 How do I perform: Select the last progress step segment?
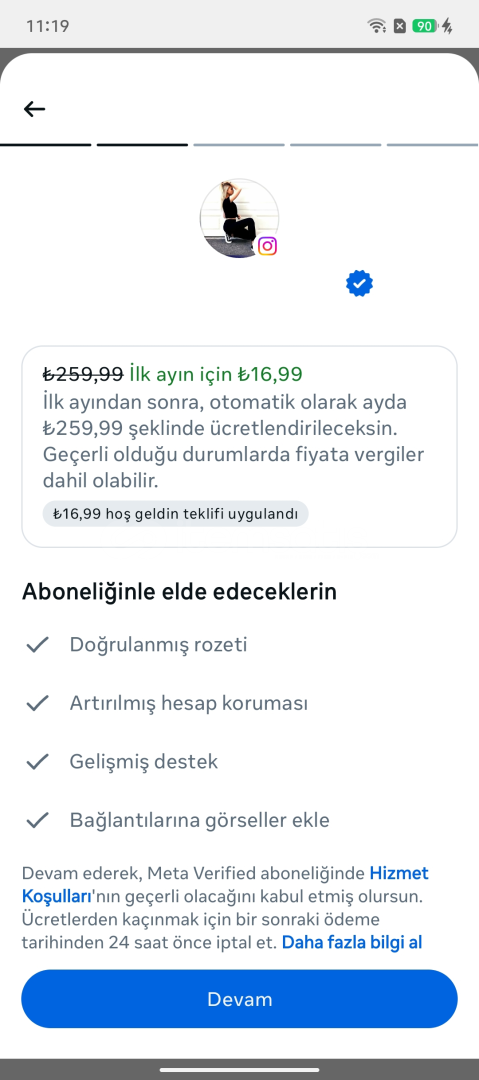[x=433, y=145]
